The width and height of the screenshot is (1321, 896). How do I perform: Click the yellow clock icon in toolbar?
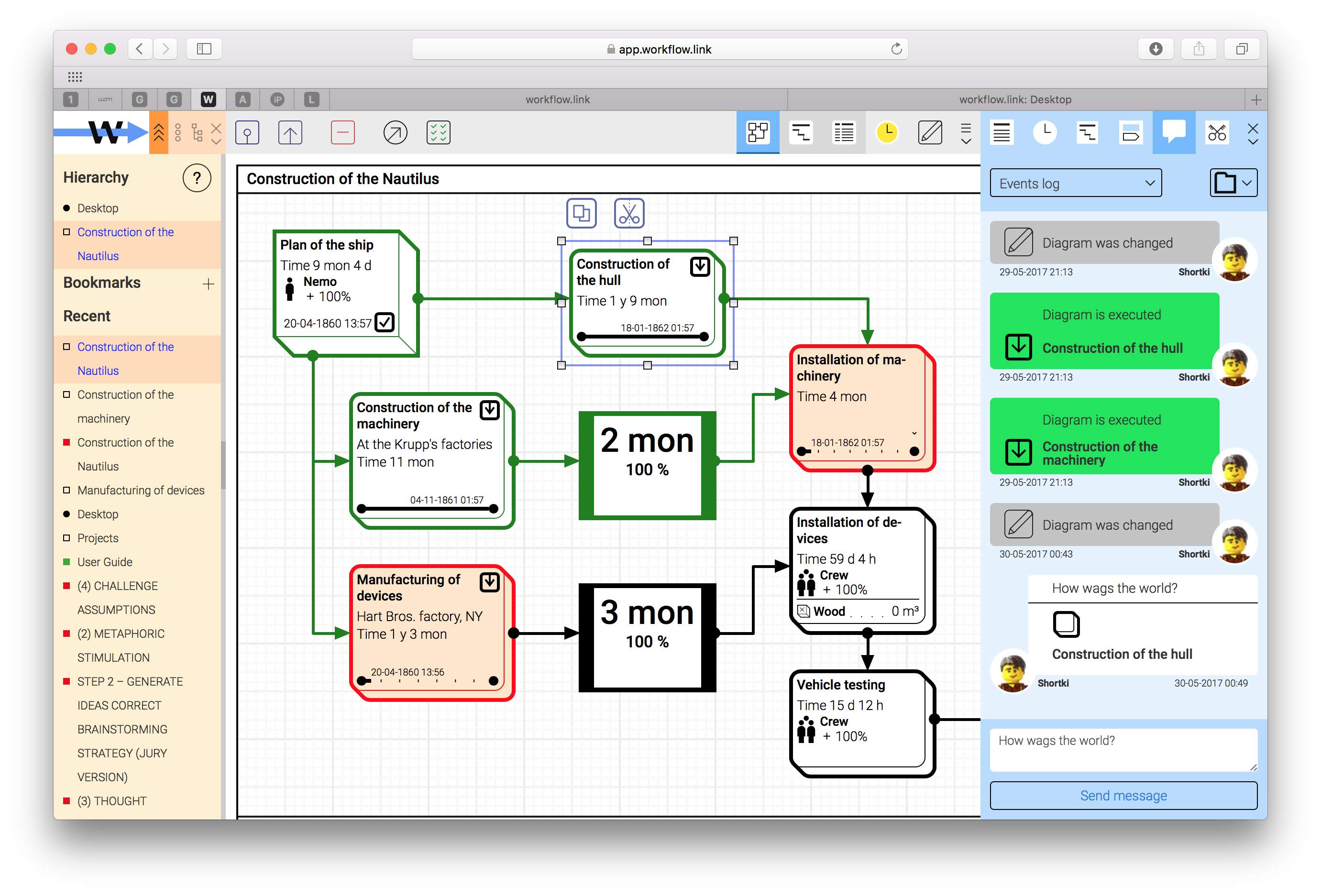coord(887,132)
